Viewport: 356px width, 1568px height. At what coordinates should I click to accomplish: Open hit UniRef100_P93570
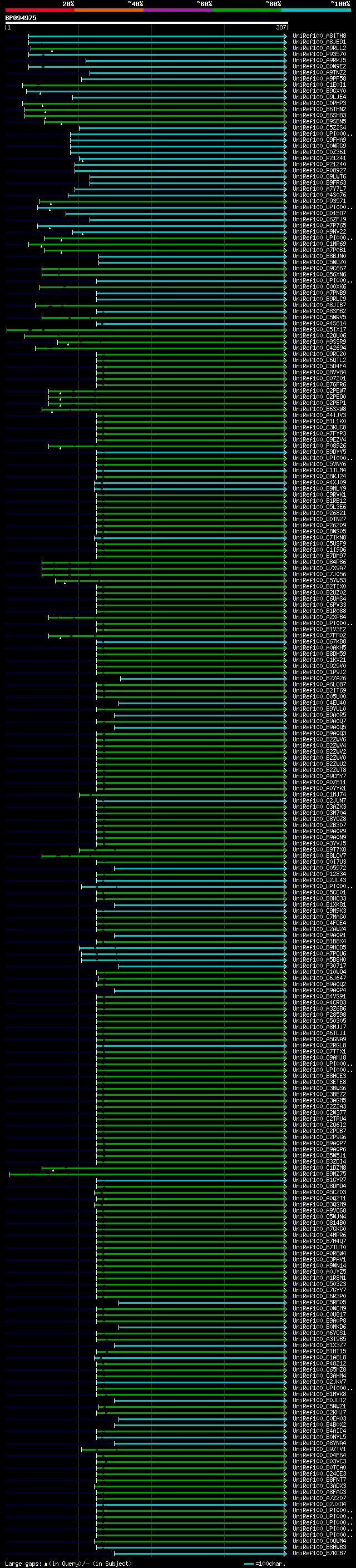[319, 54]
